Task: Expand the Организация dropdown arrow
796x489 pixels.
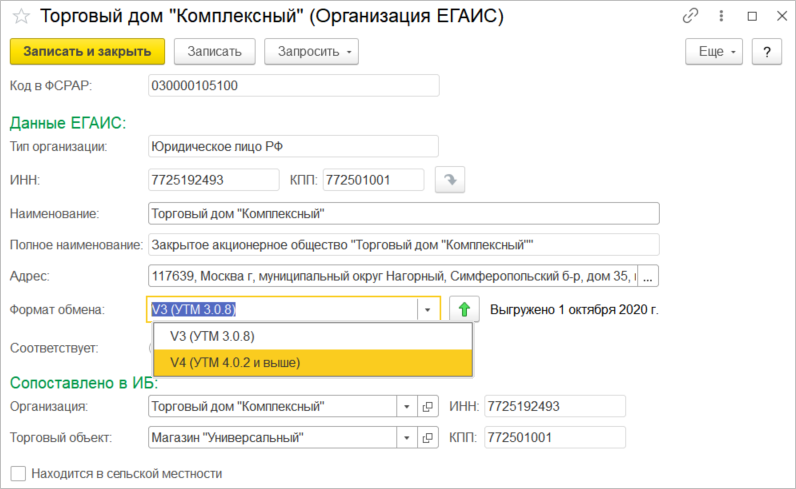Action: 406,407
